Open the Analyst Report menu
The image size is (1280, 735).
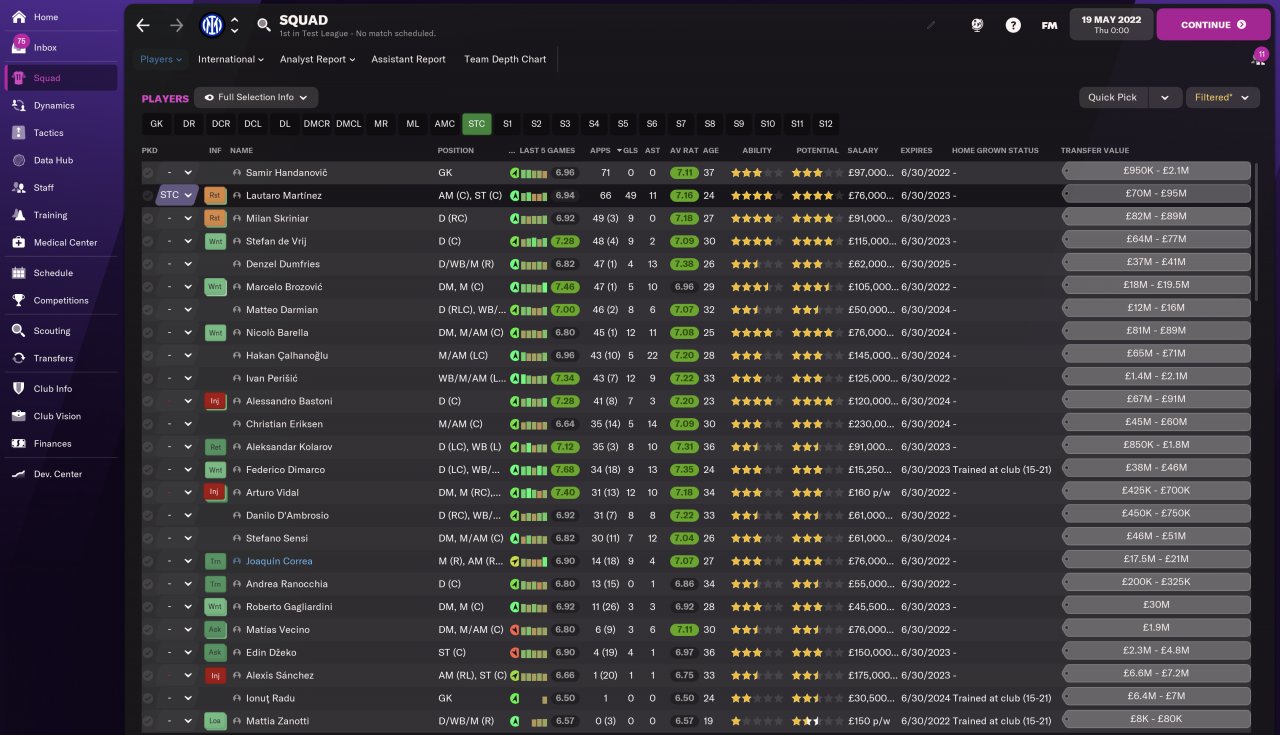pos(318,59)
